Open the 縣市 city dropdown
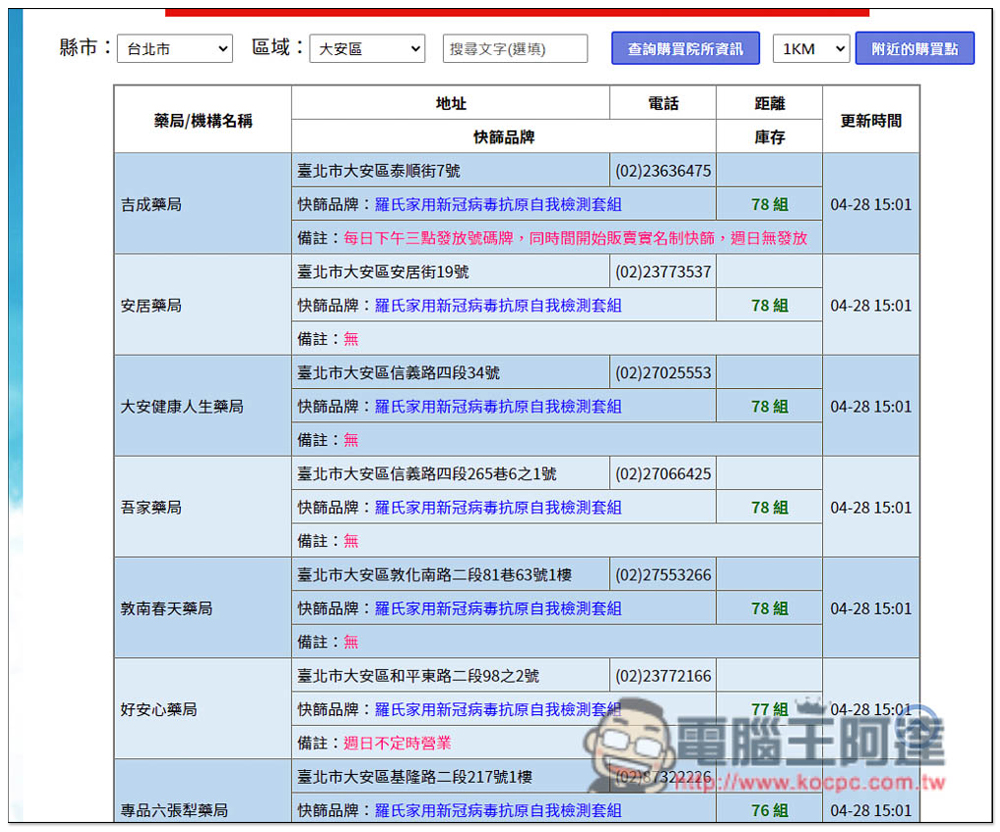Screen dimensions: 1000x832 (x=174, y=49)
